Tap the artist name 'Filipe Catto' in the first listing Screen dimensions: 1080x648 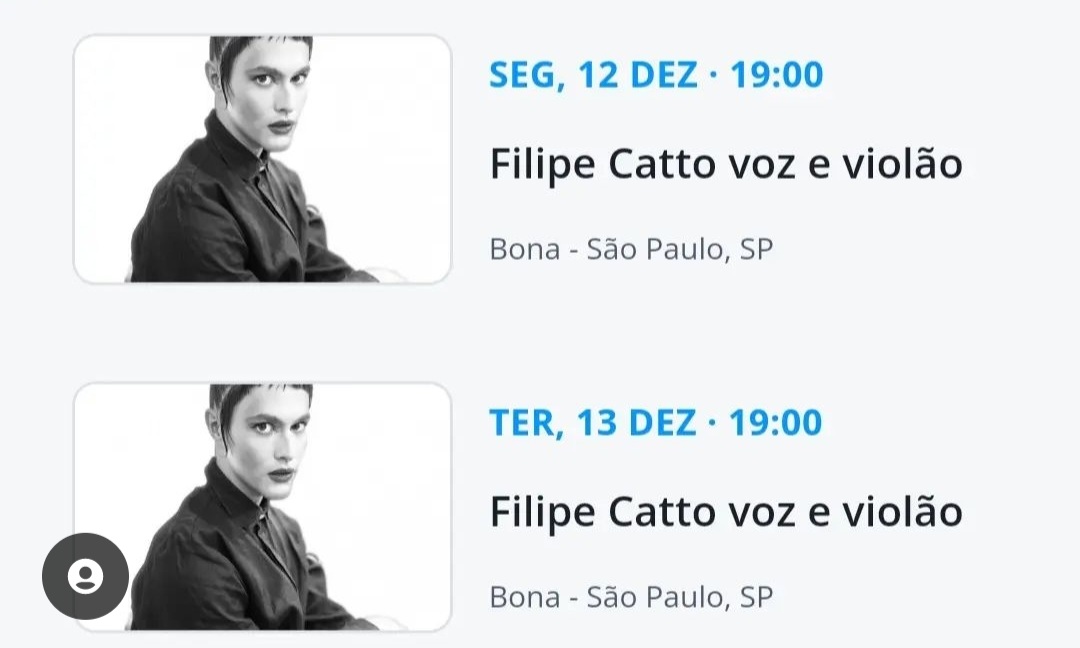[598, 164]
